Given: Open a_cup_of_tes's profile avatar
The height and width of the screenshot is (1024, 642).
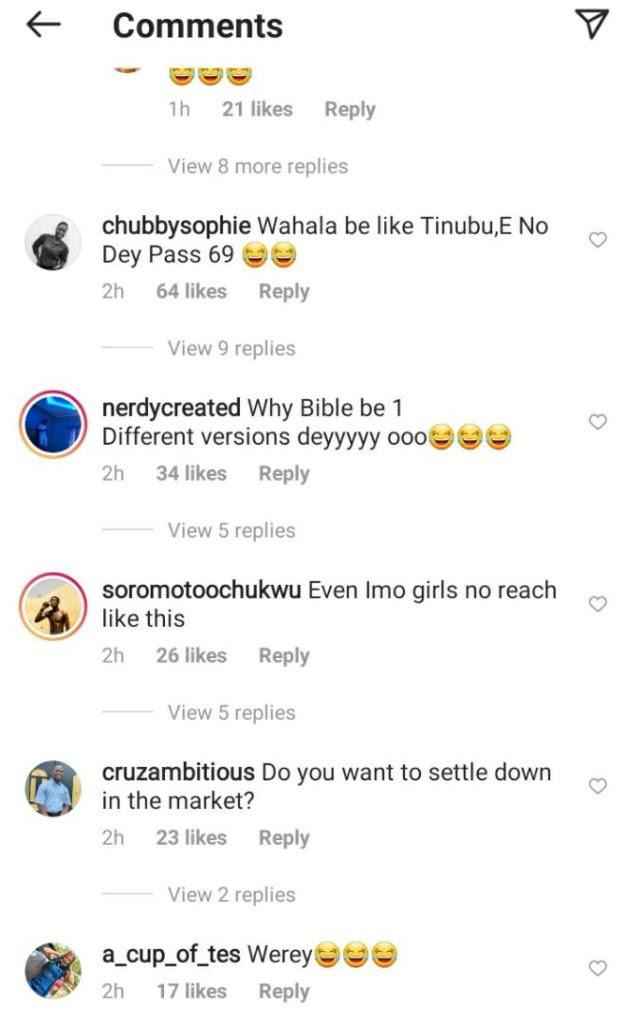Looking at the screenshot, I should (53, 970).
